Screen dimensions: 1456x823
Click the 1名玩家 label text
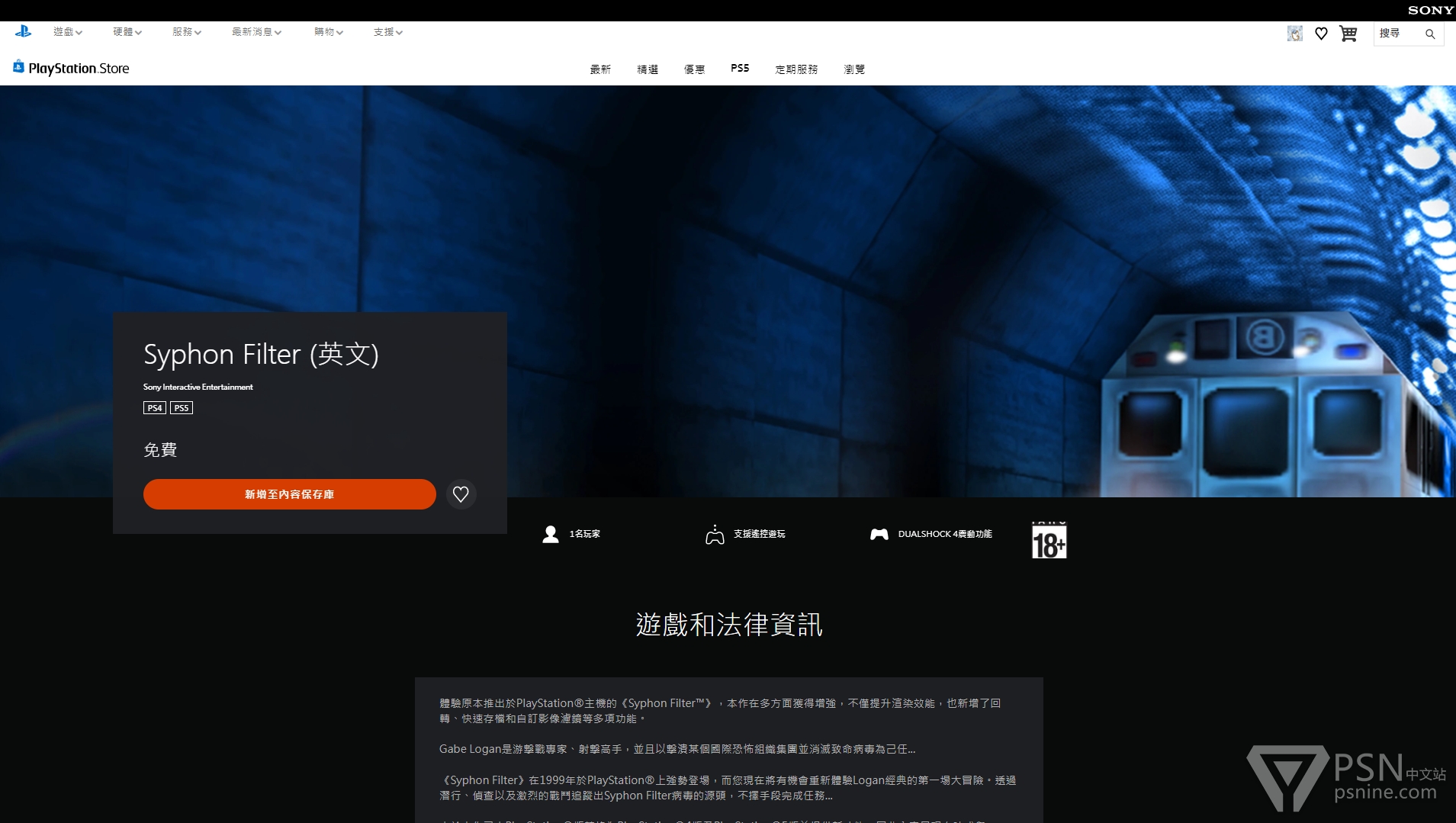coord(585,534)
